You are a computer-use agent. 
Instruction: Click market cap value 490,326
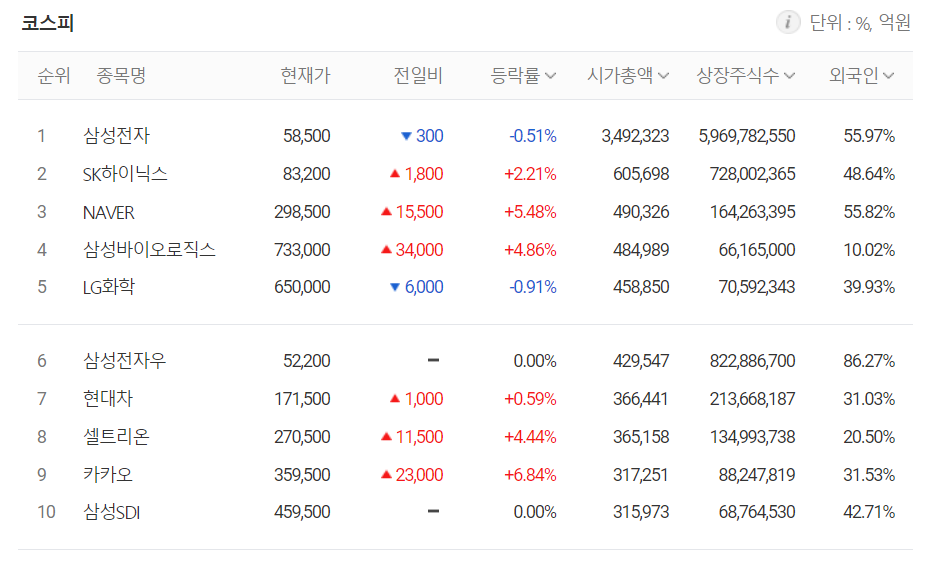tap(641, 212)
